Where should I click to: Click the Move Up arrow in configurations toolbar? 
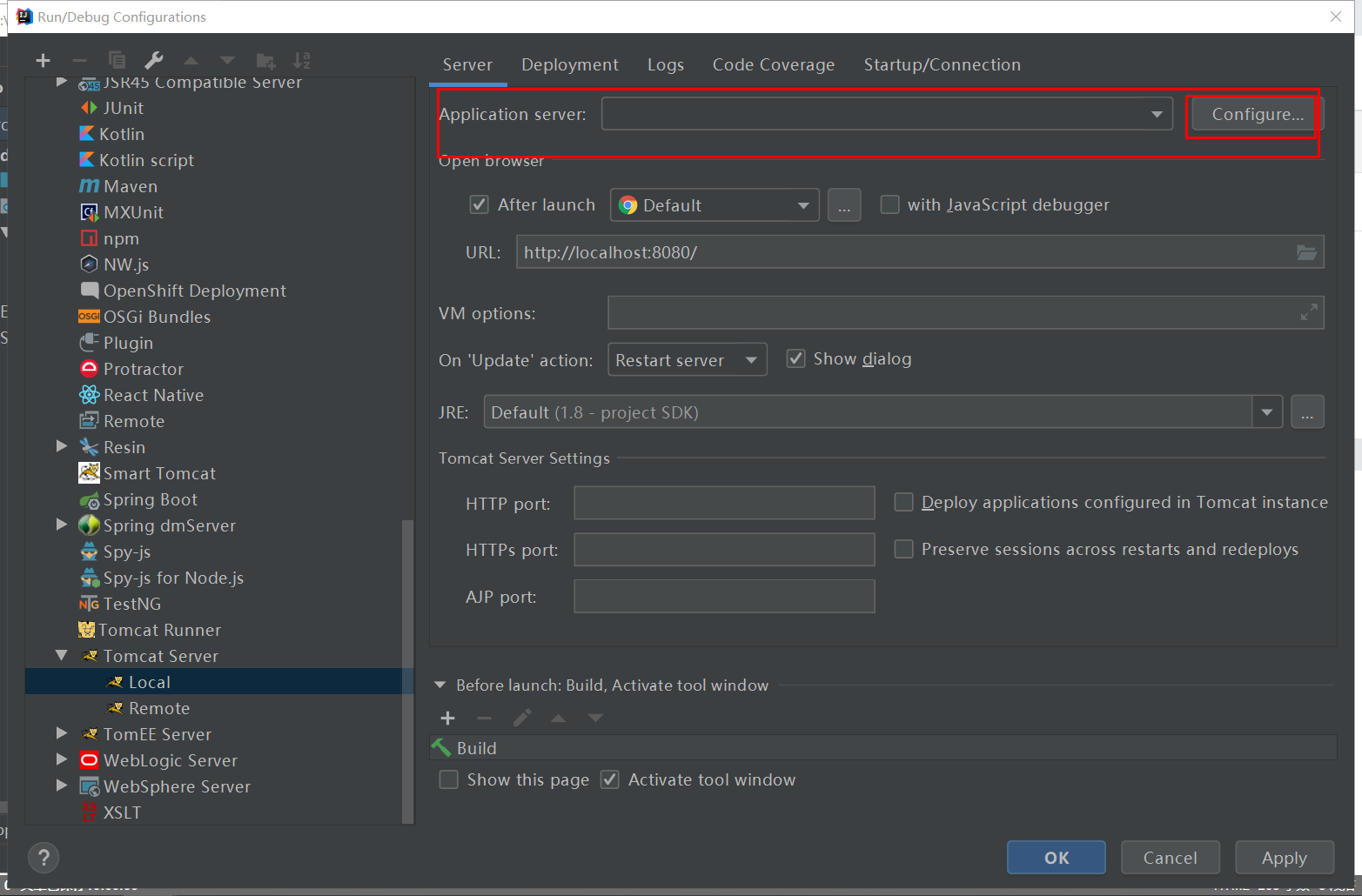[x=191, y=61]
